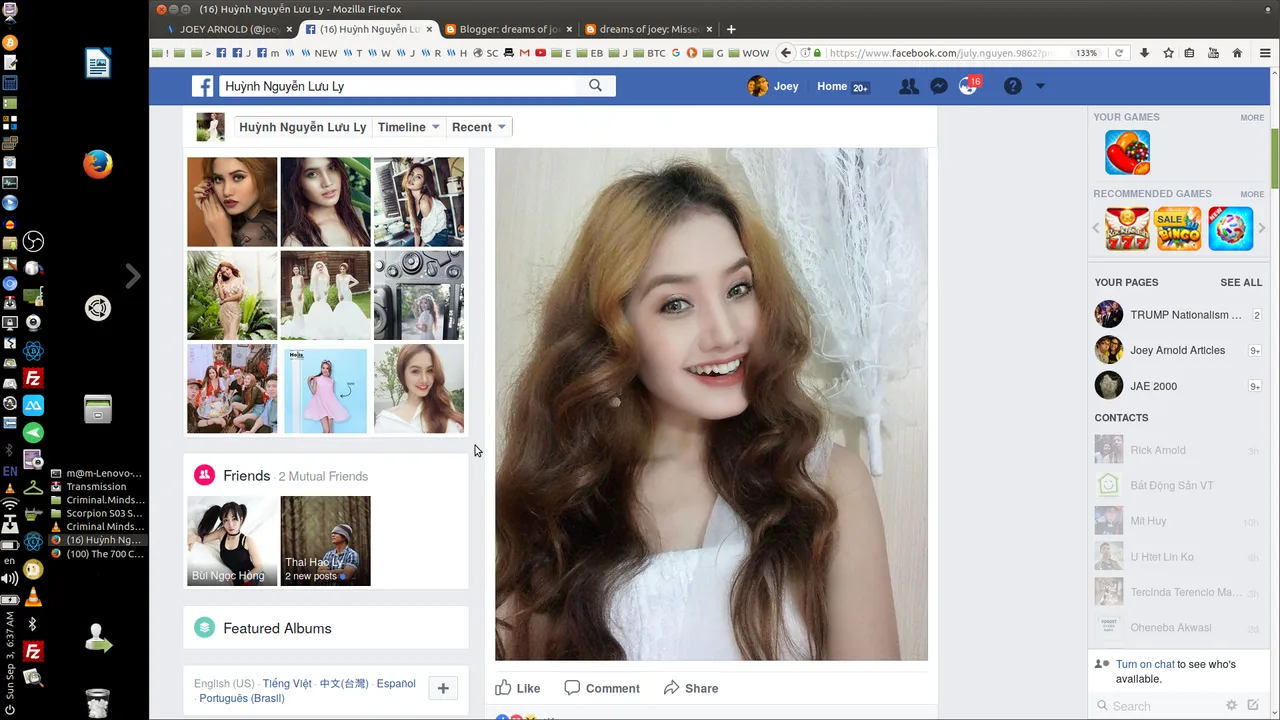This screenshot has width=1280, height=720.
Task: Open the TRUMP Nationalism page
Action: 1178,315
